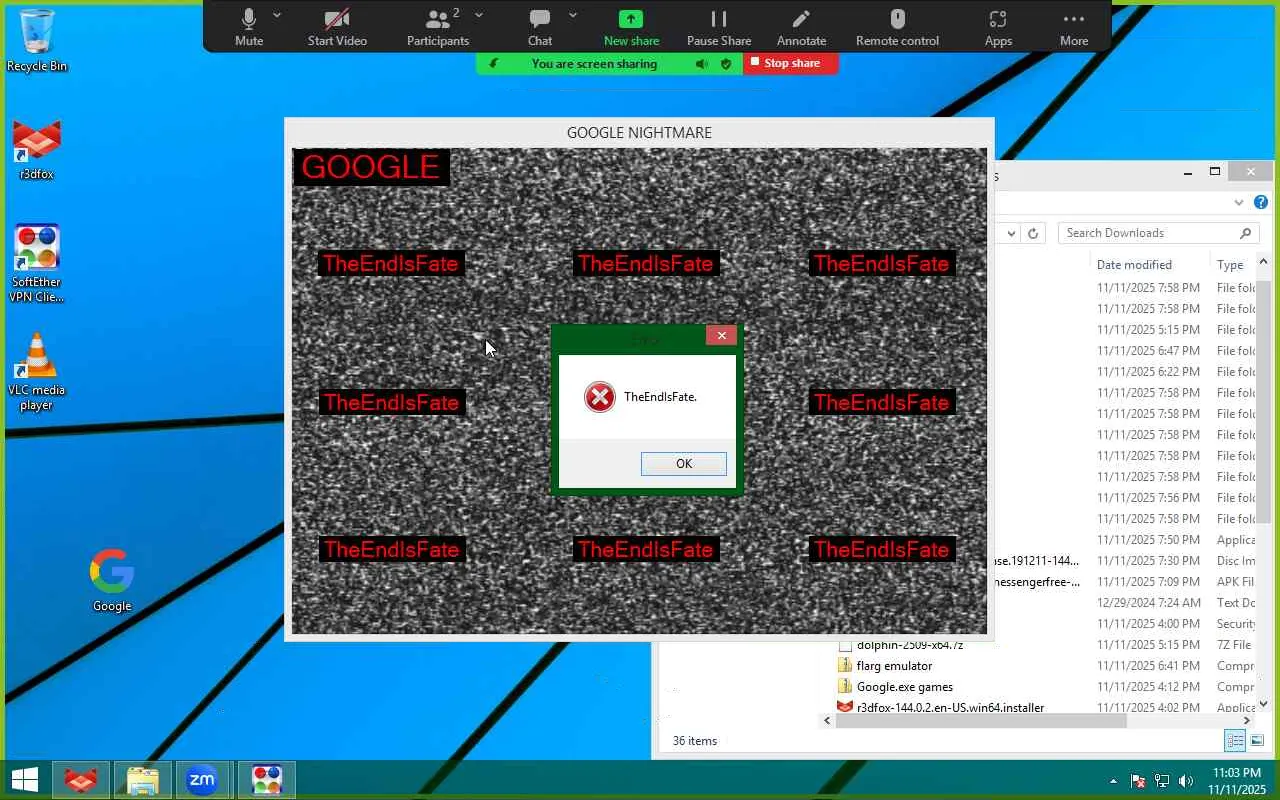Open Zoom from the taskbar

click(x=204, y=779)
